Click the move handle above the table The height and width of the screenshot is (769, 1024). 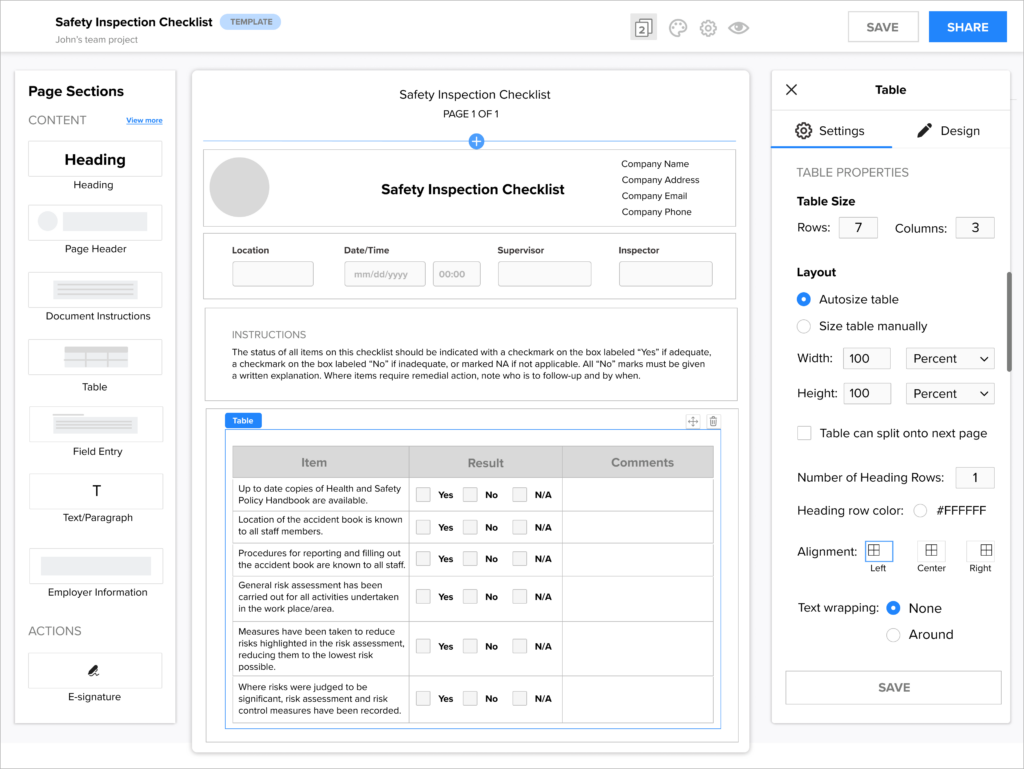(692, 421)
